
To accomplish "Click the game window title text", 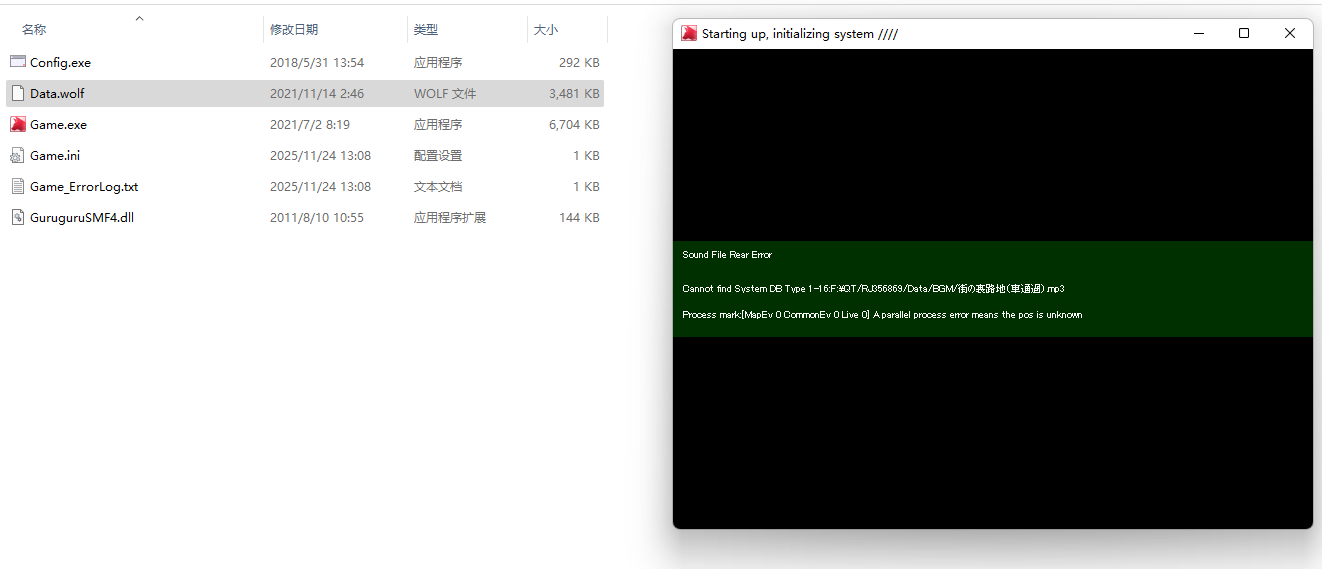I will [x=800, y=33].
